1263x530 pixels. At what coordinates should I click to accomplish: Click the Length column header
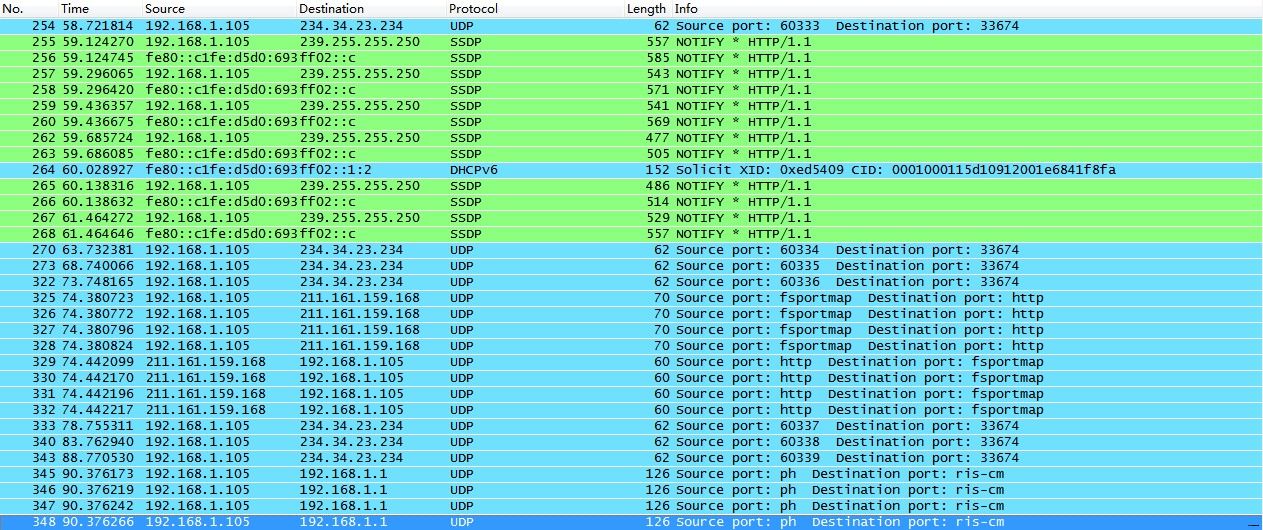pyautogui.click(x=647, y=8)
